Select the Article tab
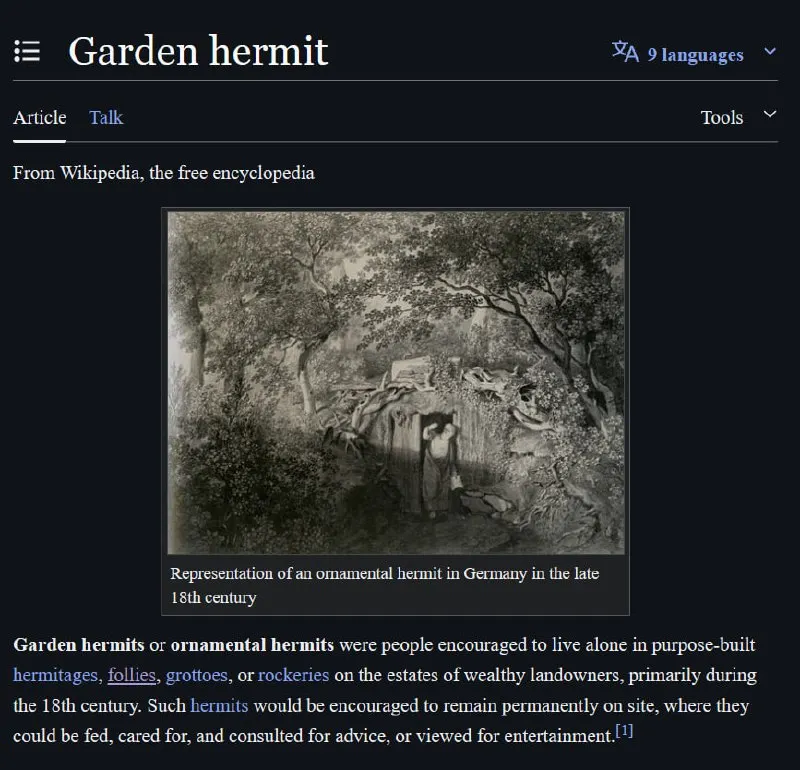The image size is (800, 770). tap(40, 117)
